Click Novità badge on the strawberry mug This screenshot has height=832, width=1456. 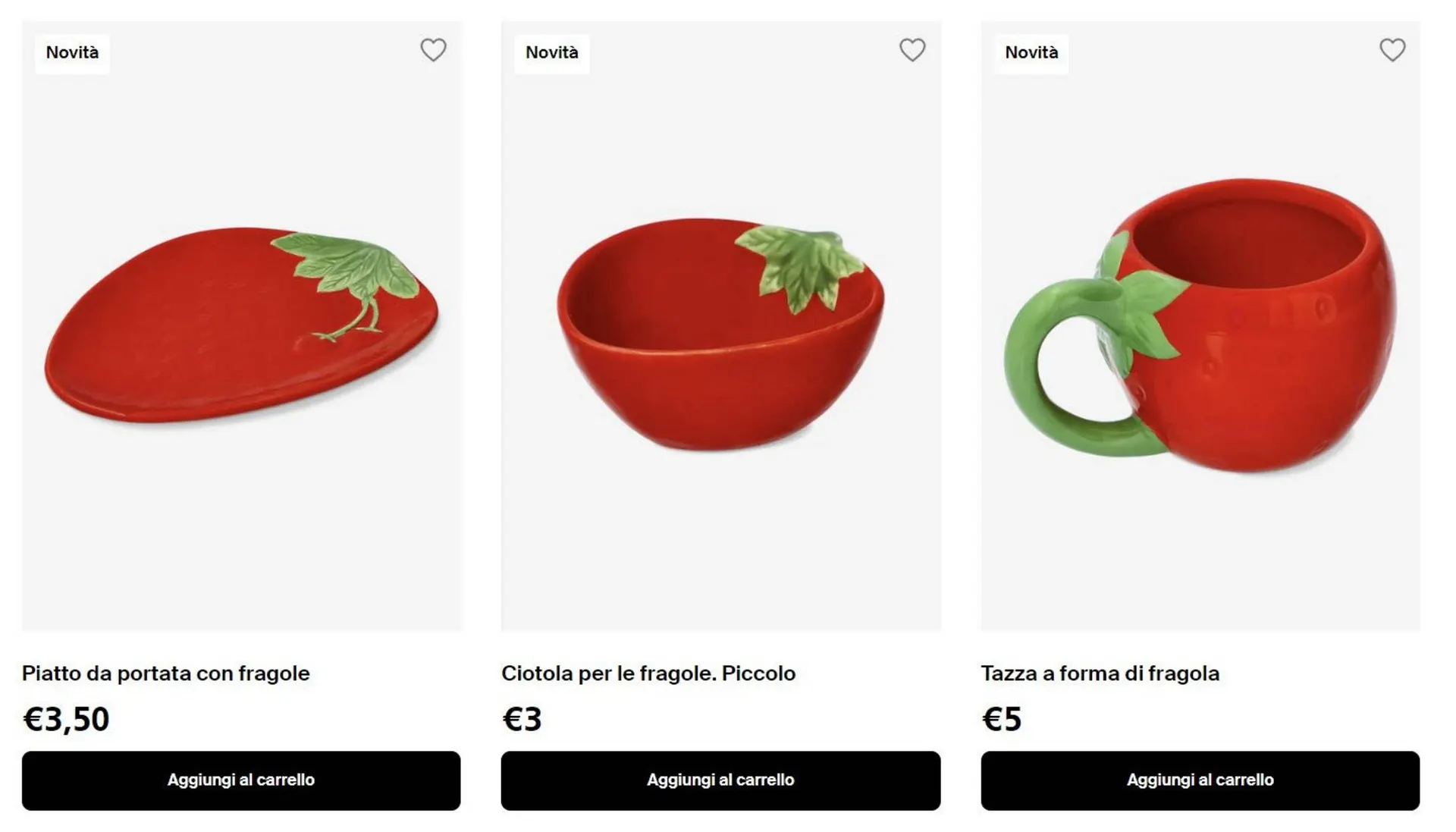point(1031,53)
